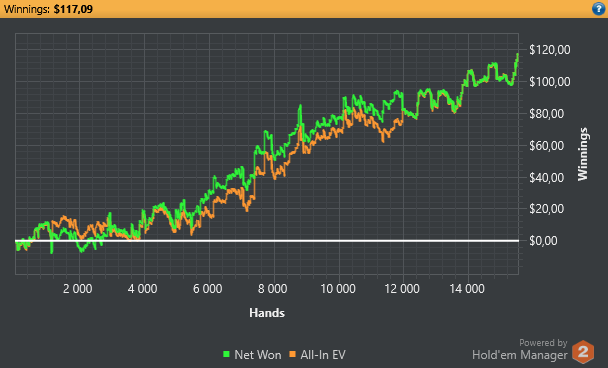The width and height of the screenshot is (608, 368).
Task: Click the Powered by Hold'em Manager text
Action: tap(520, 350)
